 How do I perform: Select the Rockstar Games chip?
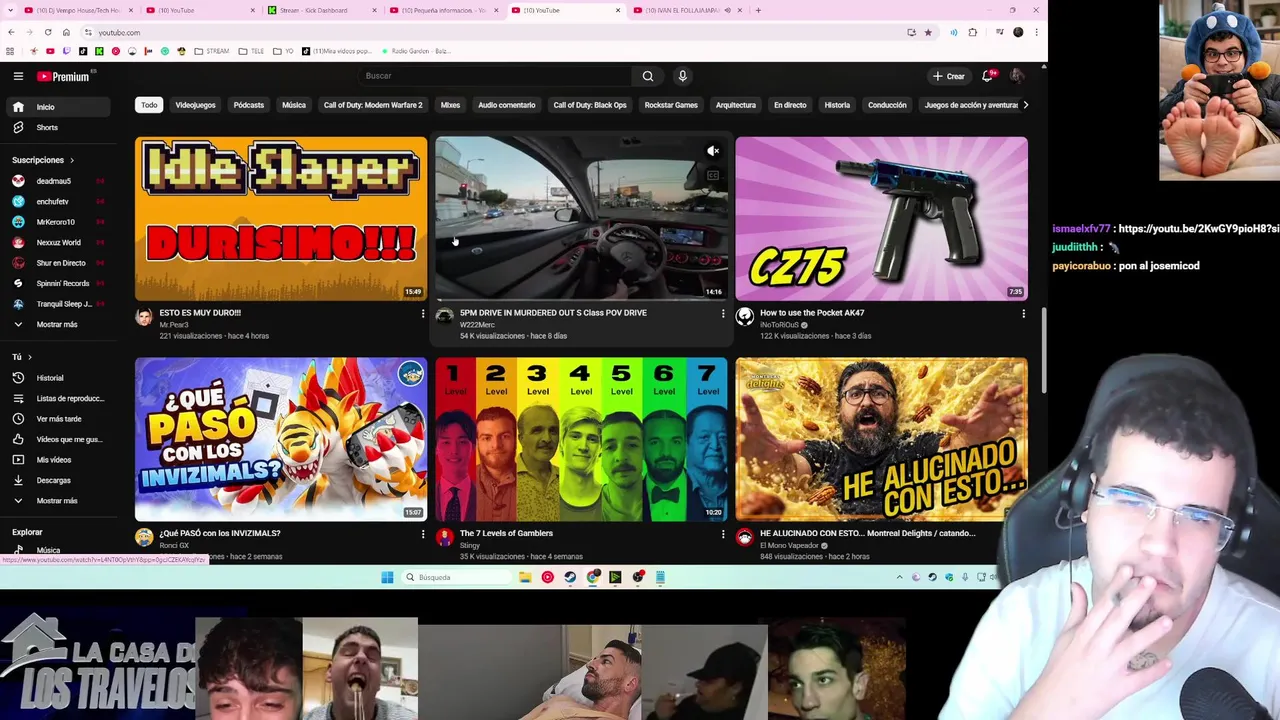[x=671, y=105]
